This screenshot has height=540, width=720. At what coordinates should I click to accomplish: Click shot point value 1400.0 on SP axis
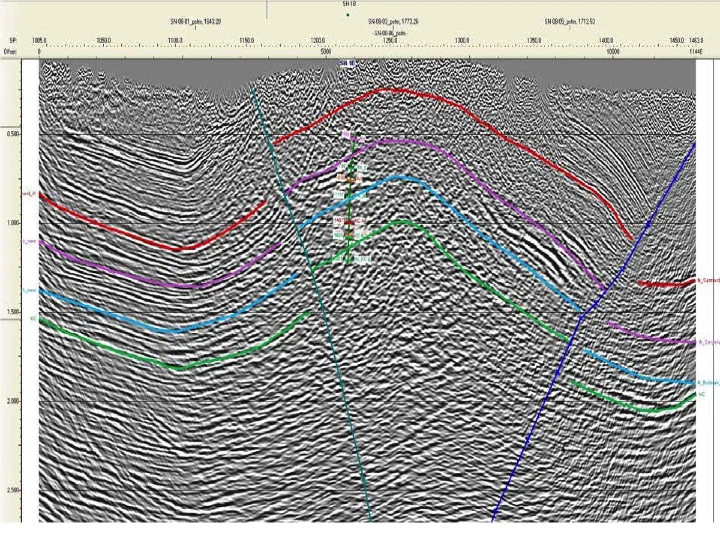click(x=605, y=41)
